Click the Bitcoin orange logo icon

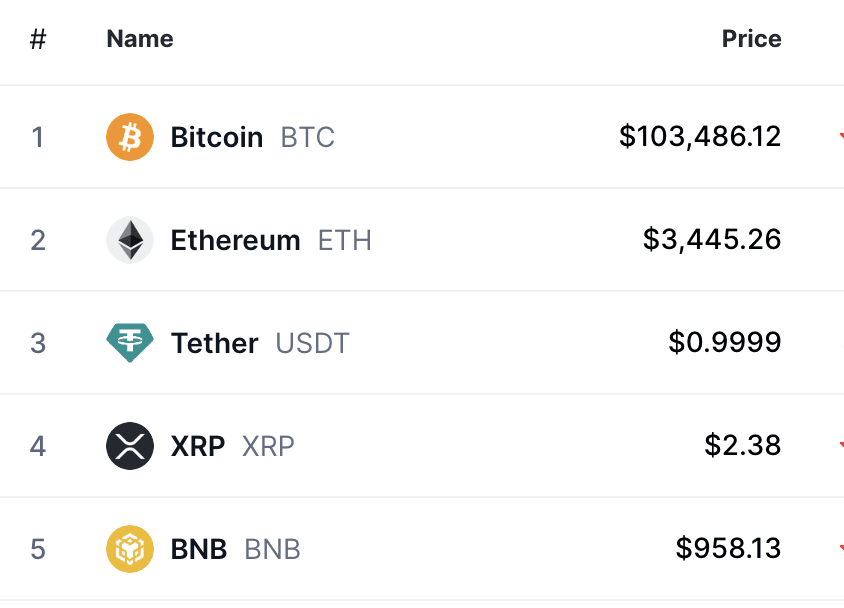(x=130, y=137)
